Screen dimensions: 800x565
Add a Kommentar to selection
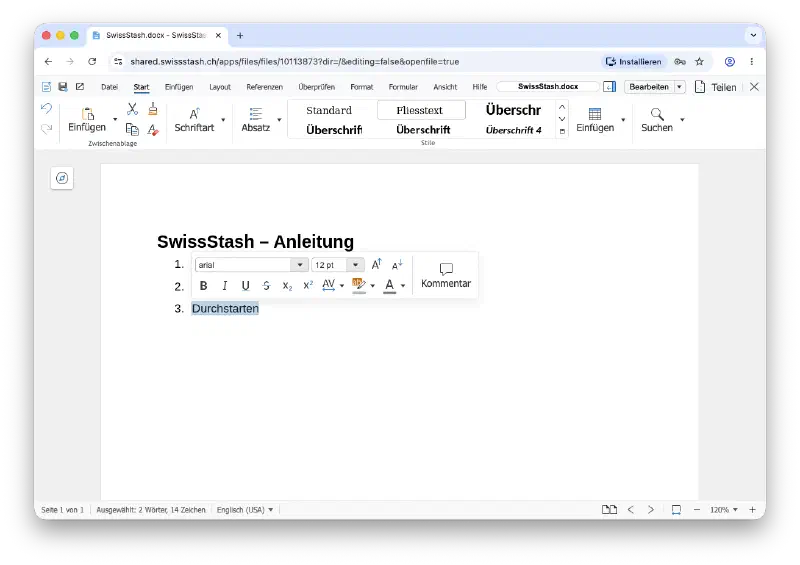click(446, 276)
